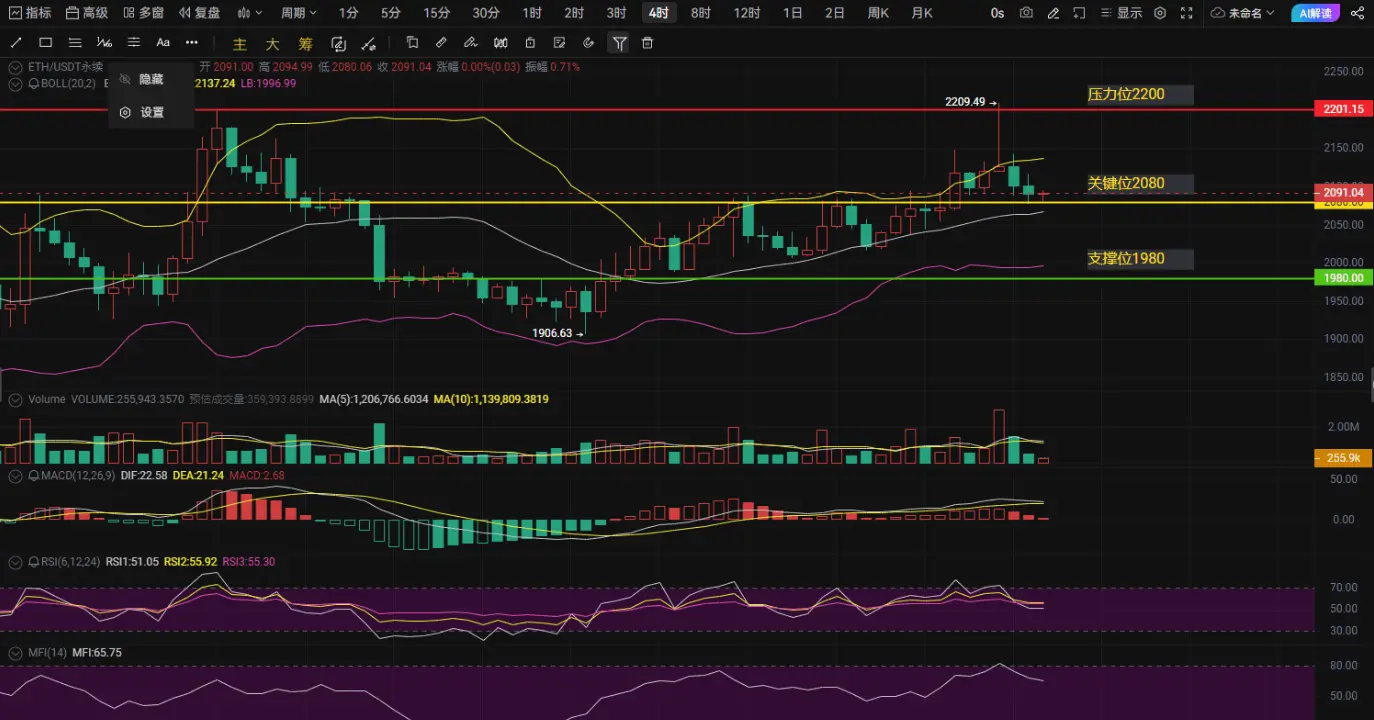Switch to the 月K monthly timeframe
Image resolution: width=1374 pixels, height=720 pixels.
point(922,13)
